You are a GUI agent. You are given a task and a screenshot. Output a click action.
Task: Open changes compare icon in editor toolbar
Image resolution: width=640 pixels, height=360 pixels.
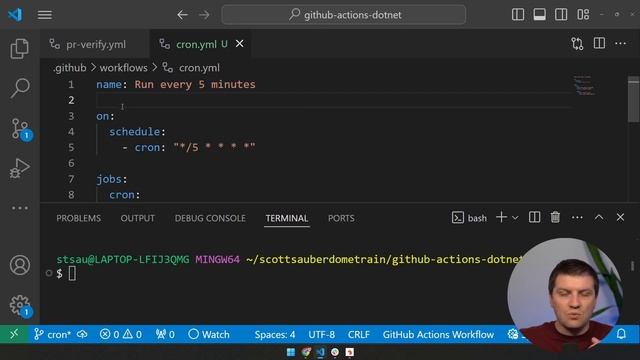coord(577,44)
